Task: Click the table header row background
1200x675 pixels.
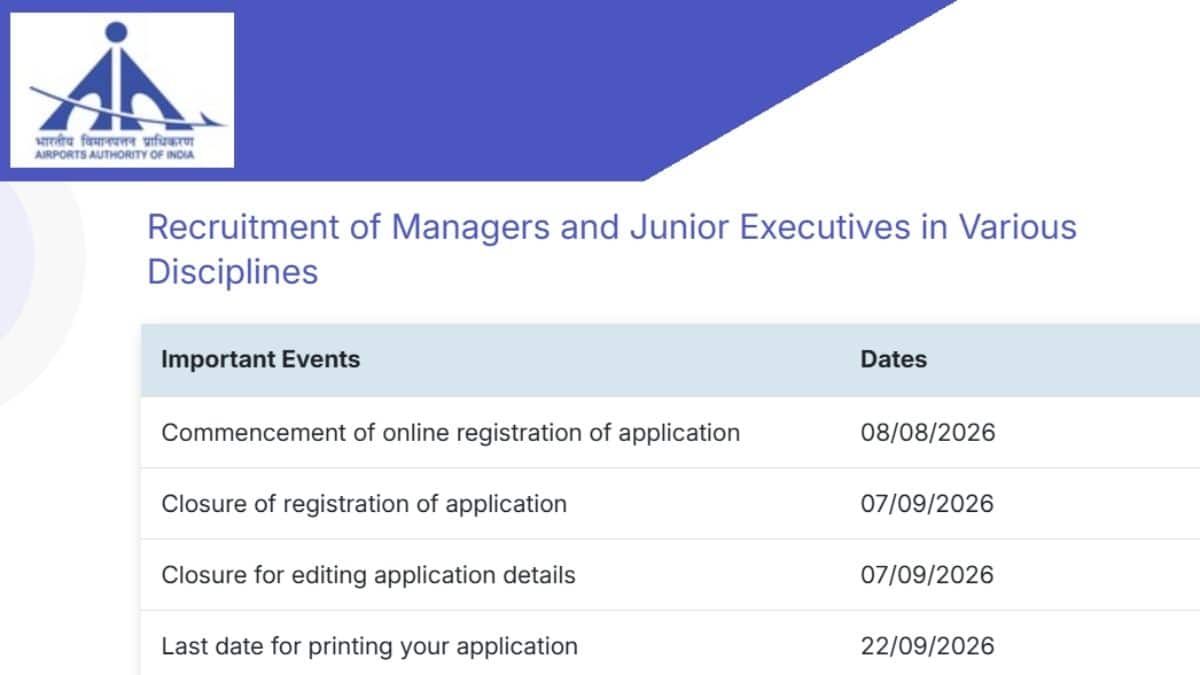Action: click(670, 360)
